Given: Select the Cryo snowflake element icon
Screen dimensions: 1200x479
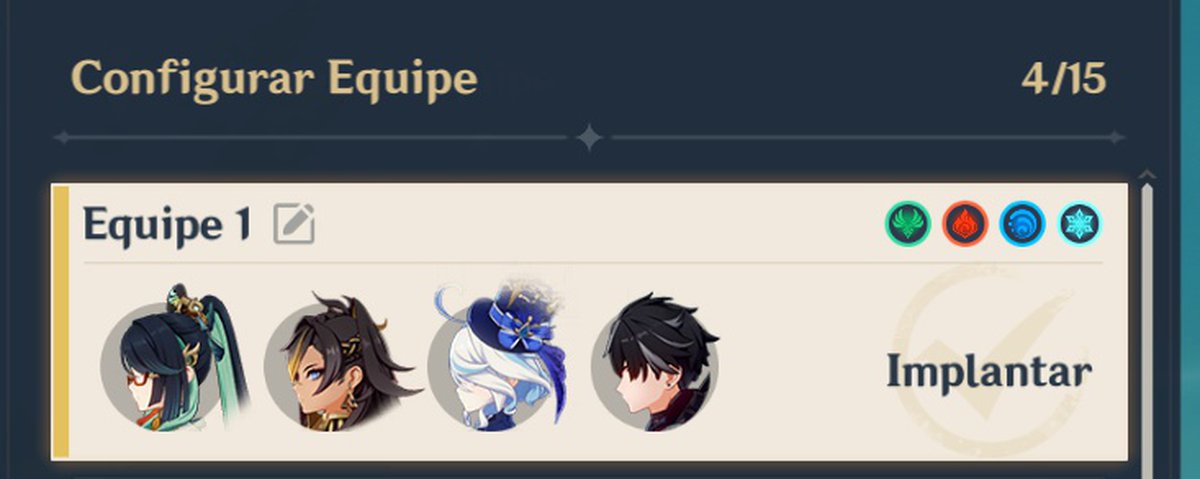Looking at the screenshot, I should [1080, 224].
